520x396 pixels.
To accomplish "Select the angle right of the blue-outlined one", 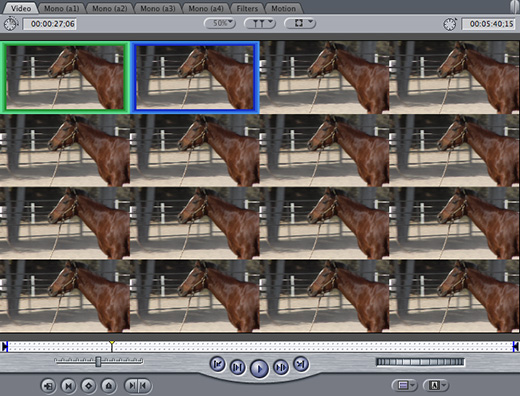I will (324, 77).
